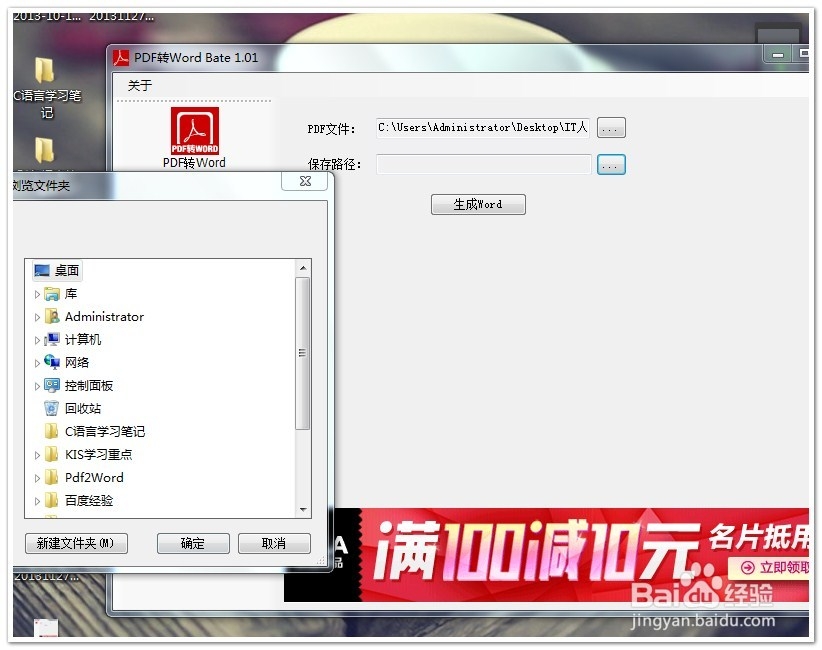Expand the 计算机 tree node

[x=37, y=340]
